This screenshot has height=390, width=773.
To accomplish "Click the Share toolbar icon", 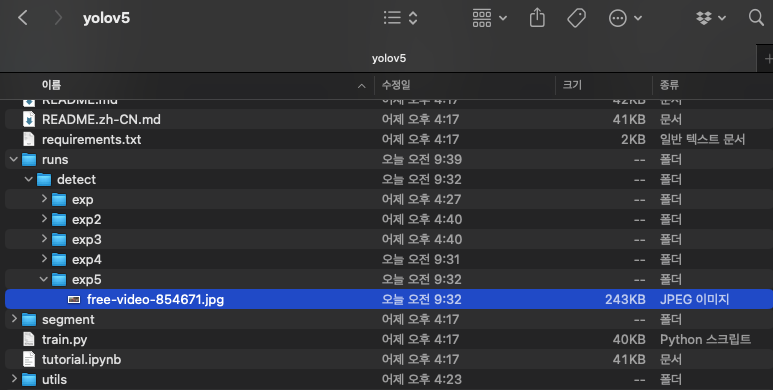I will click(537, 18).
